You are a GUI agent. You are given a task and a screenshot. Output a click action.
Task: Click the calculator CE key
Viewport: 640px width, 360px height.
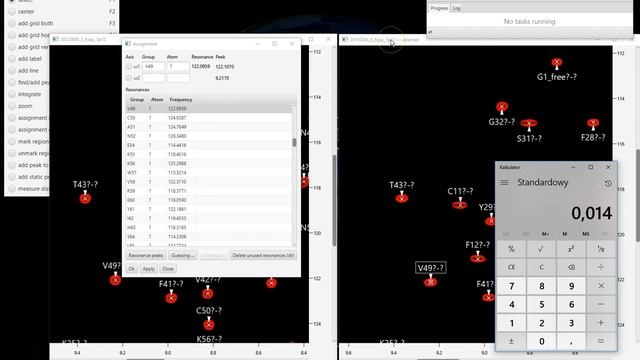[x=511, y=267]
